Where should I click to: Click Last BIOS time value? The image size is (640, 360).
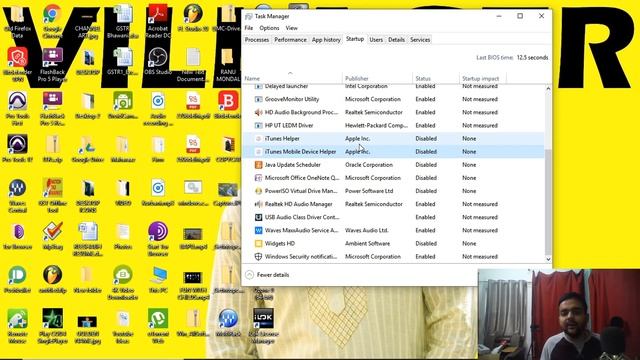(x=532, y=58)
